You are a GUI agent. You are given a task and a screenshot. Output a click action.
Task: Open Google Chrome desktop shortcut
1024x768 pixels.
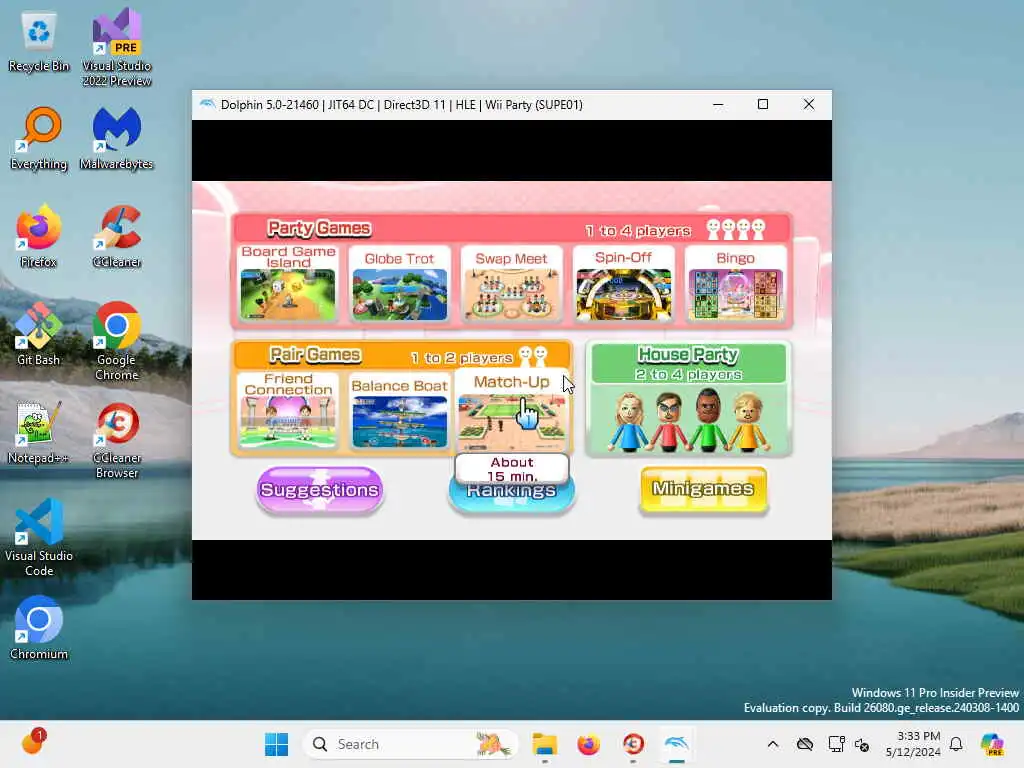pyautogui.click(x=117, y=341)
